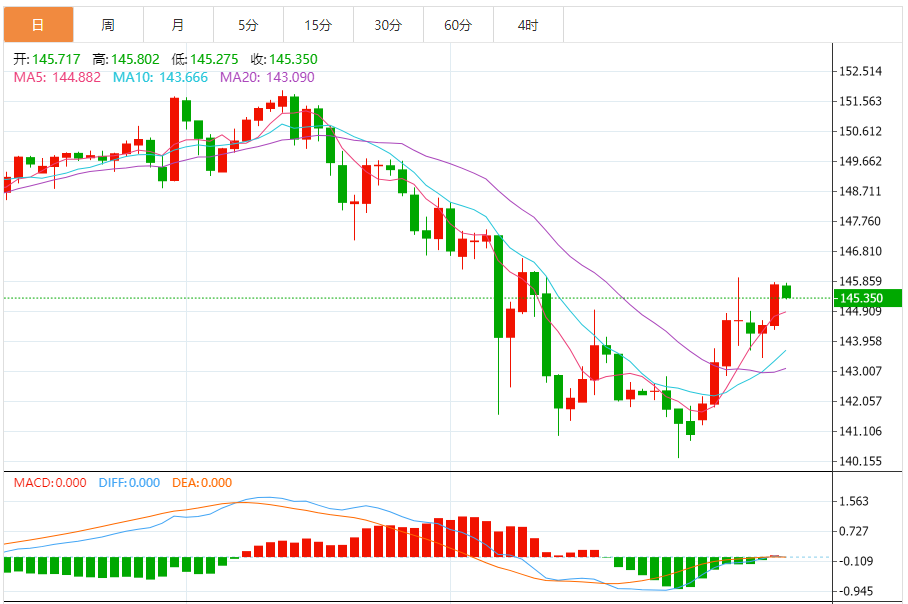Click the latest green candlestick on the chart
Image resolution: width=908 pixels, height=604 pixels.
click(786, 291)
